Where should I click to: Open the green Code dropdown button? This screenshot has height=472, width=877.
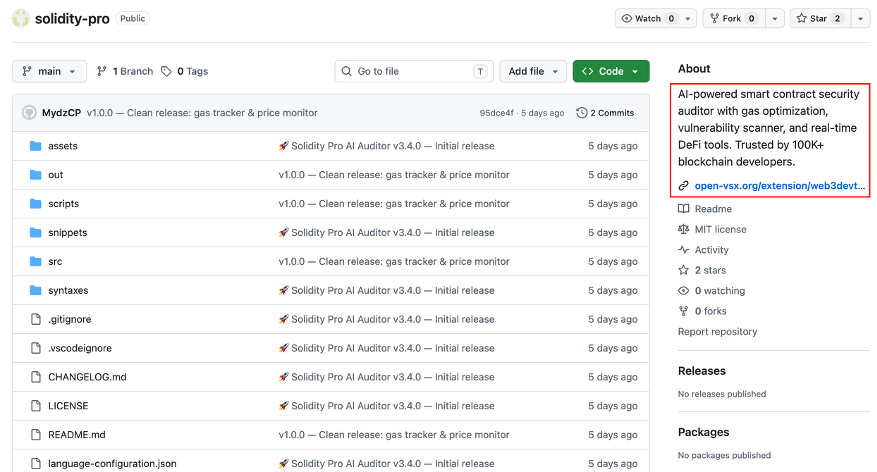pos(611,71)
